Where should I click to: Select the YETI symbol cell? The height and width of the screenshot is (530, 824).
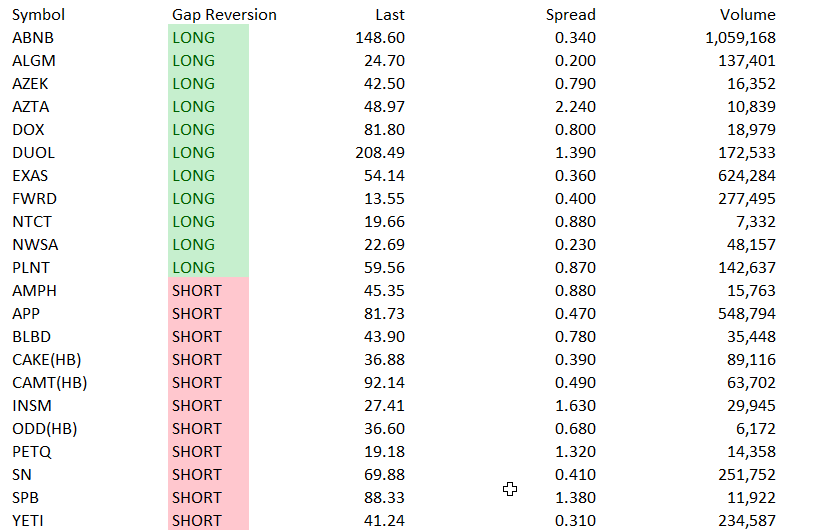pos(28,521)
